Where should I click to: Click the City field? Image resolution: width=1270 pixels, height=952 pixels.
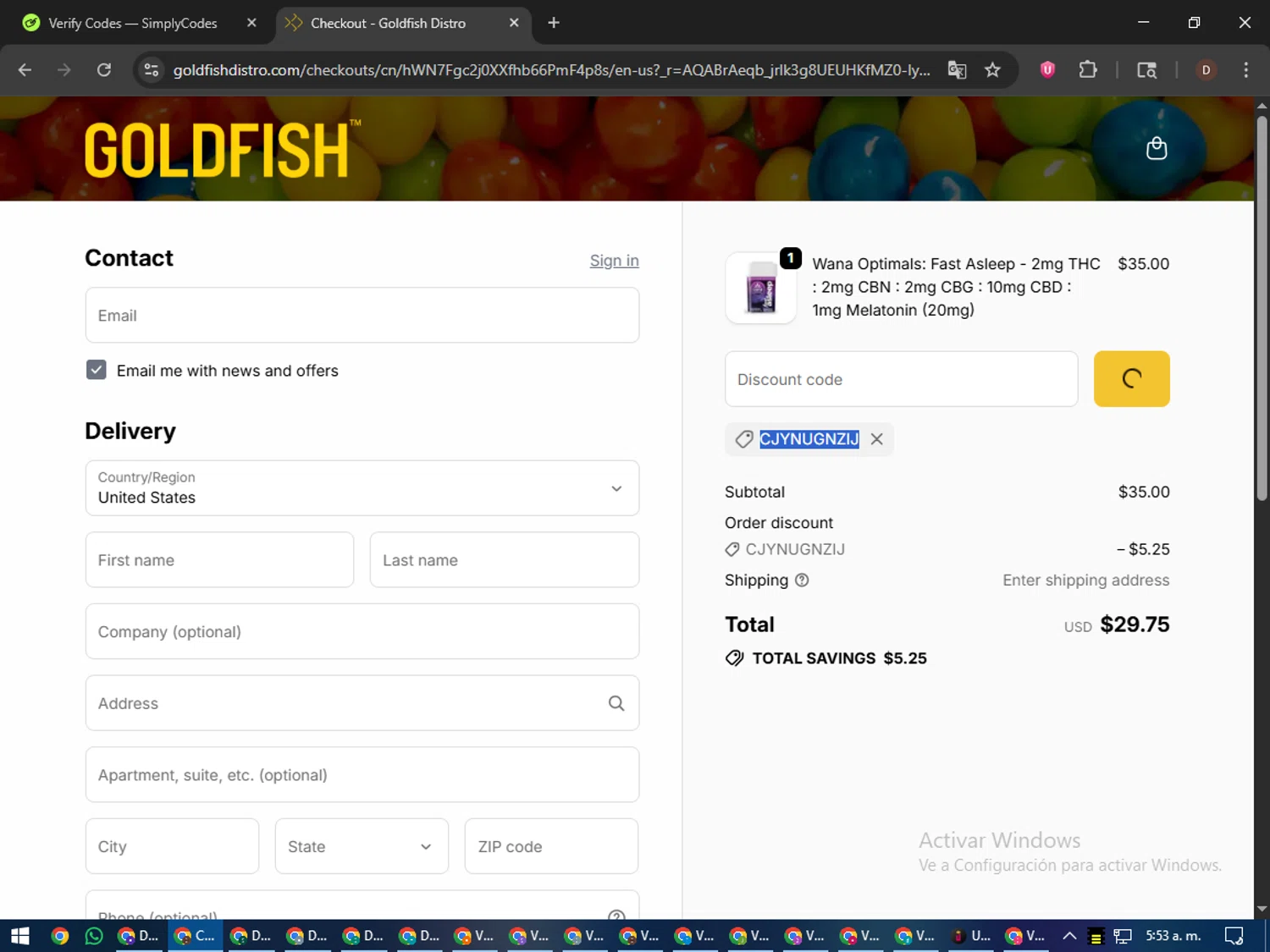click(172, 846)
